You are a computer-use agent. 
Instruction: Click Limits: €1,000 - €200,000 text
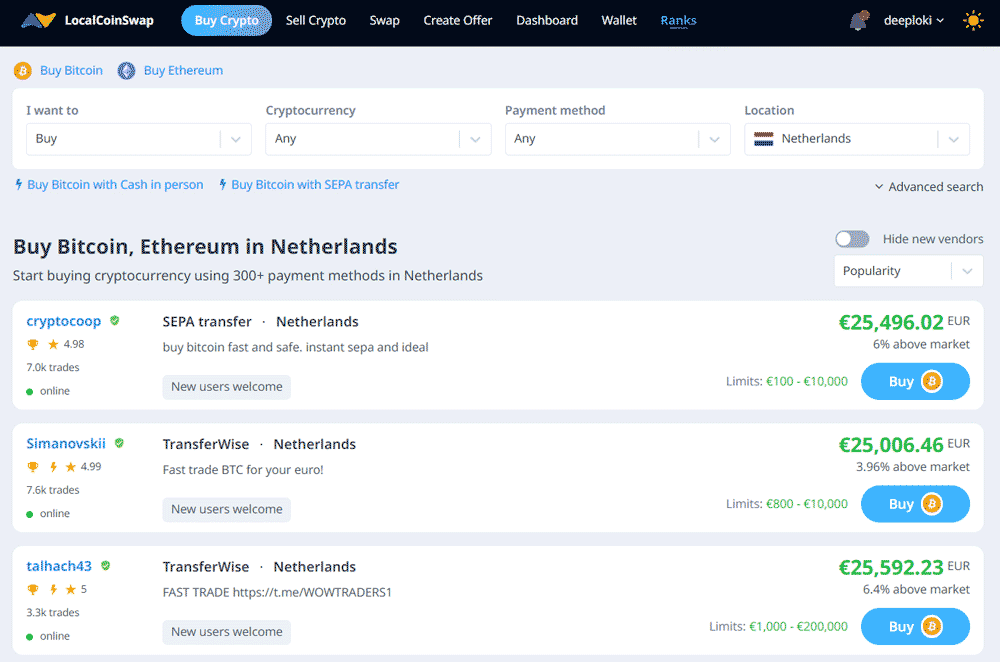(x=779, y=626)
